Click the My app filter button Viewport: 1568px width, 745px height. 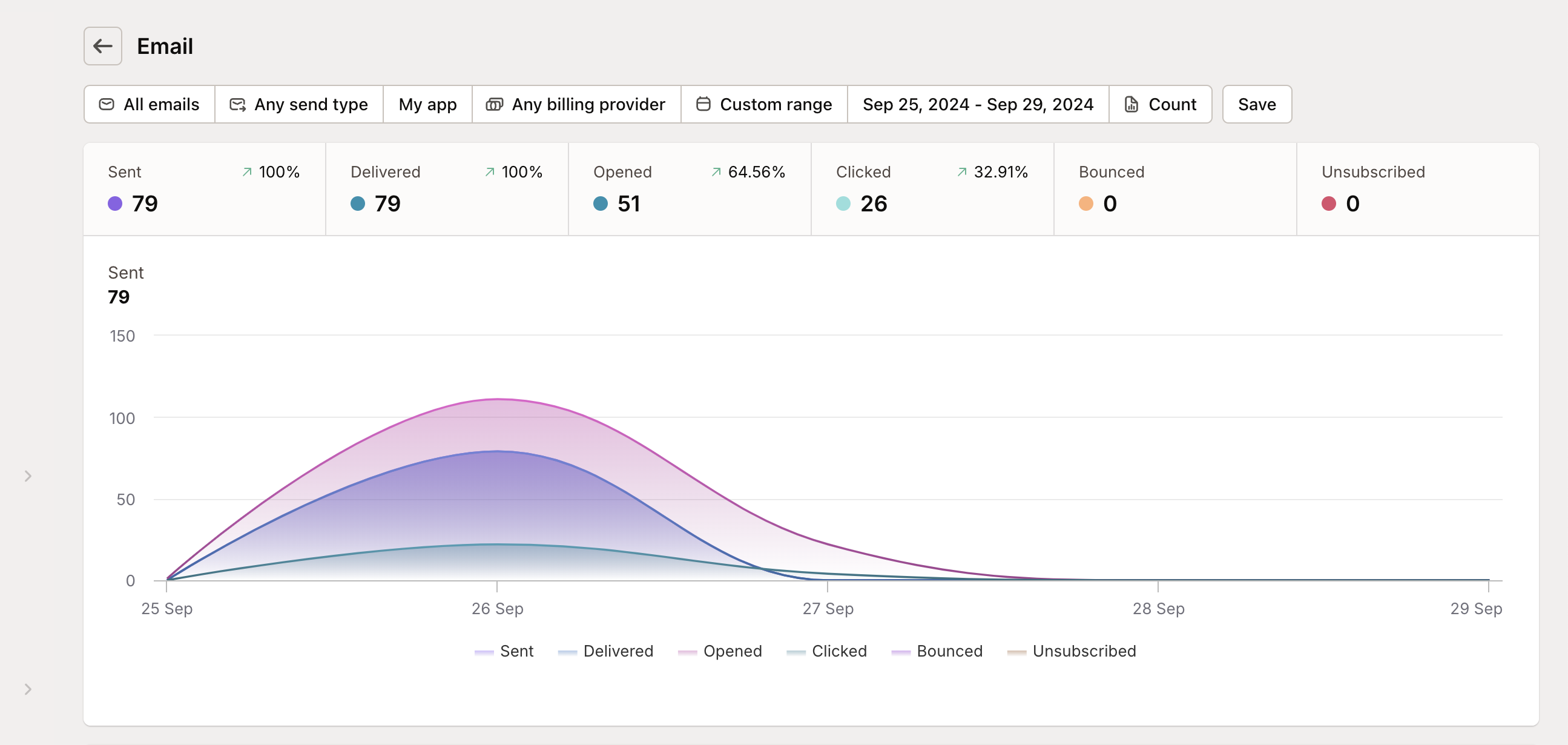tap(427, 104)
